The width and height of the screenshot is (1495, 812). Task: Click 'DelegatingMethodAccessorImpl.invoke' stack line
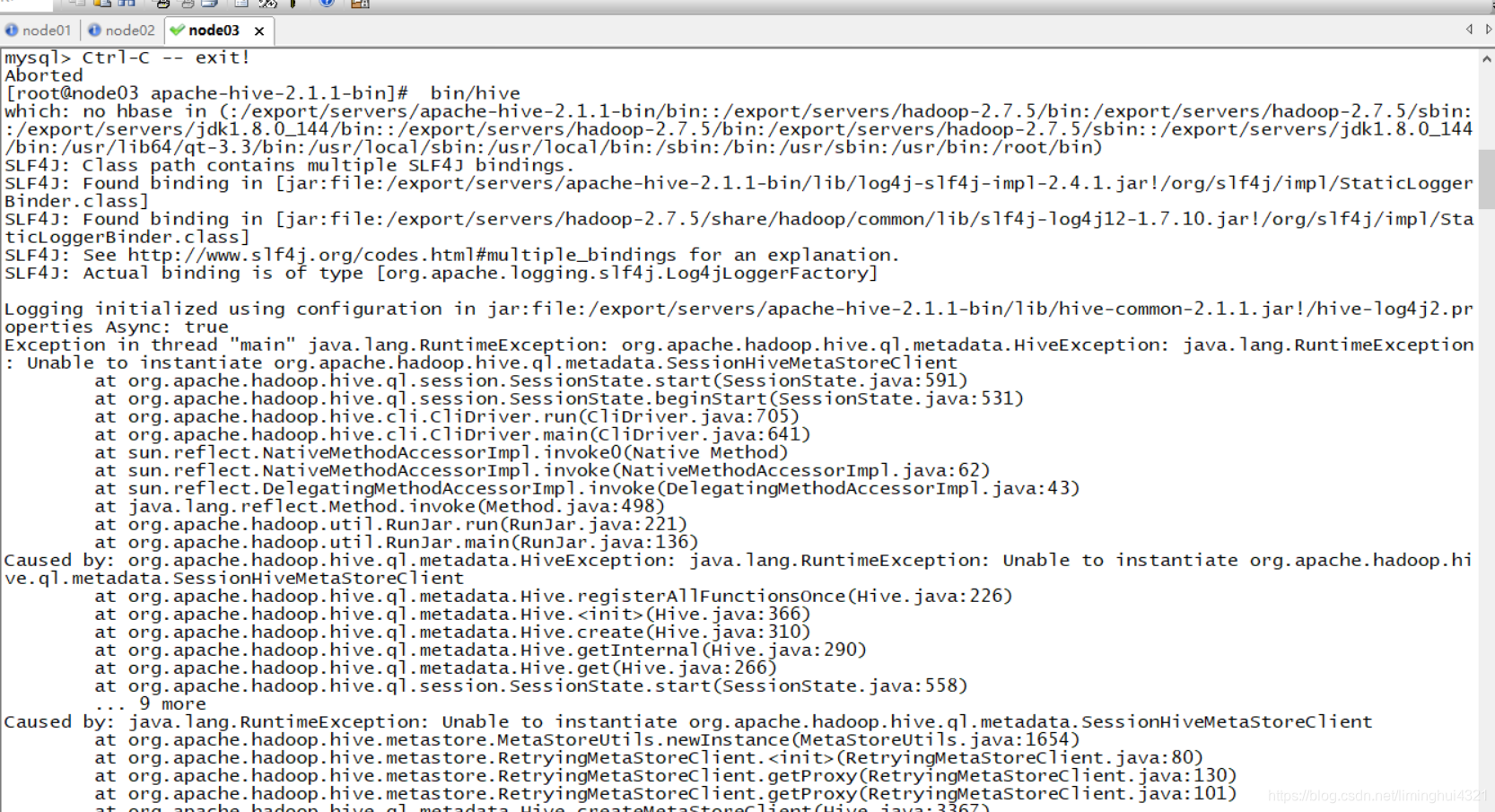[x=587, y=488]
